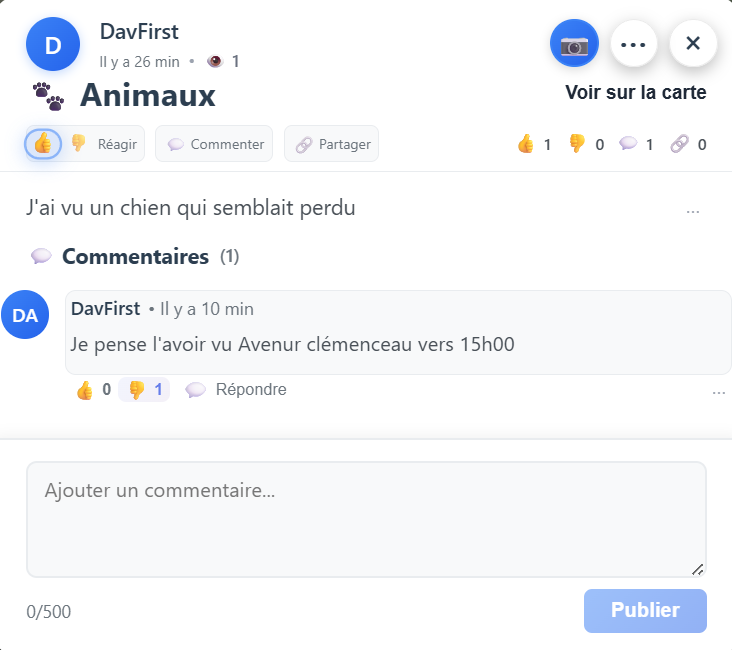
Task: Click the paw print Animaux category icon
Action: click(x=48, y=96)
